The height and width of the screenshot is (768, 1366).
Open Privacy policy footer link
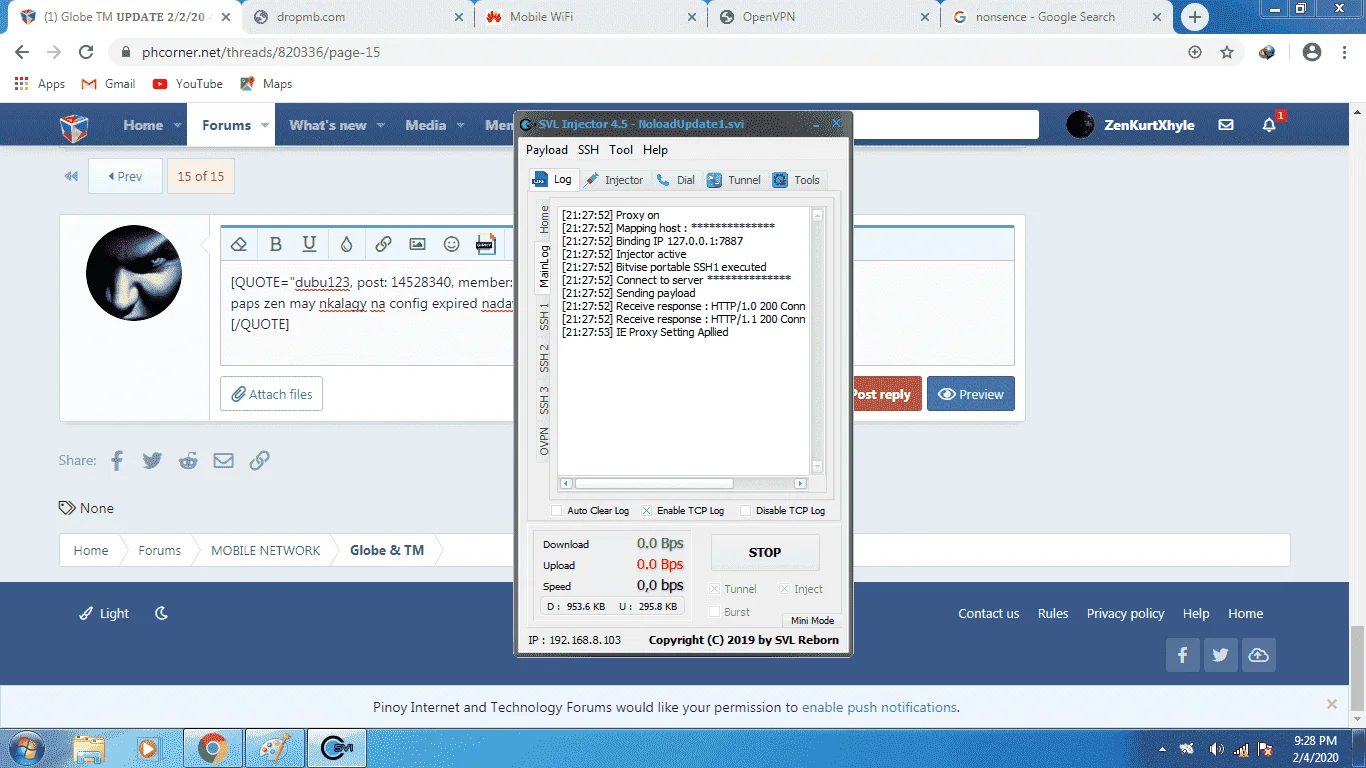(1125, 613)
